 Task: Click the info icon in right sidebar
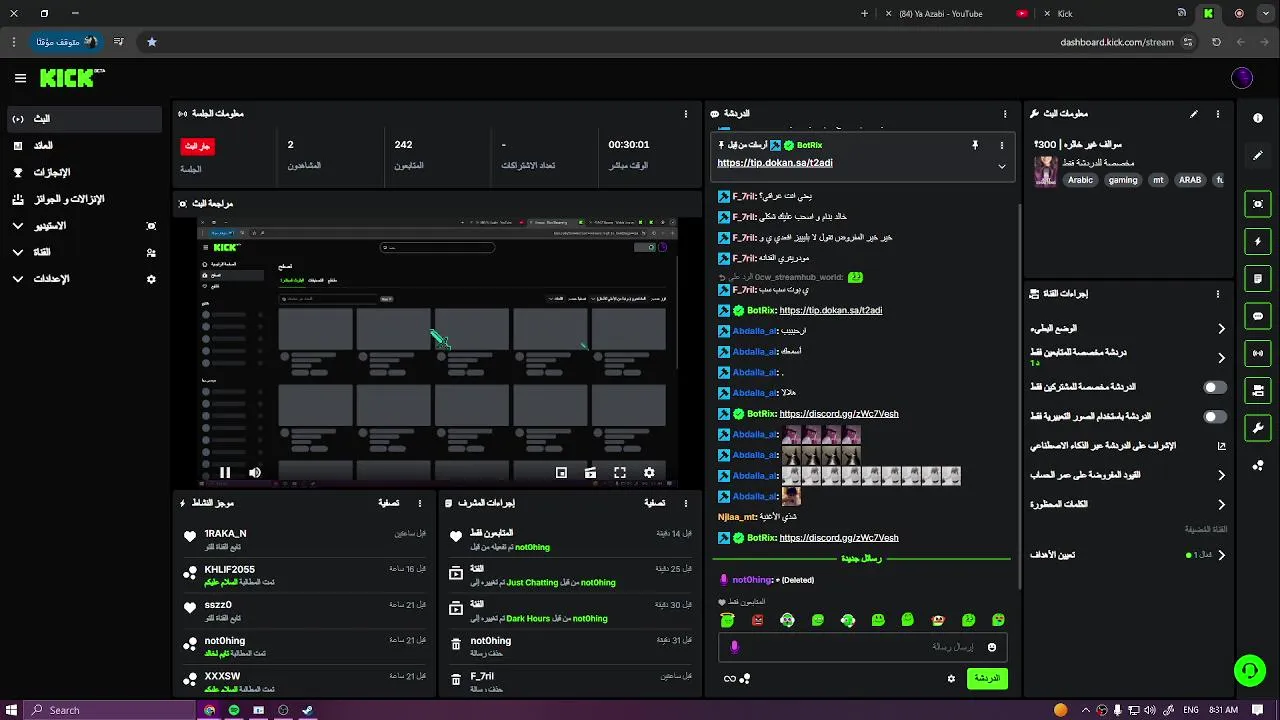[1258, 118]
